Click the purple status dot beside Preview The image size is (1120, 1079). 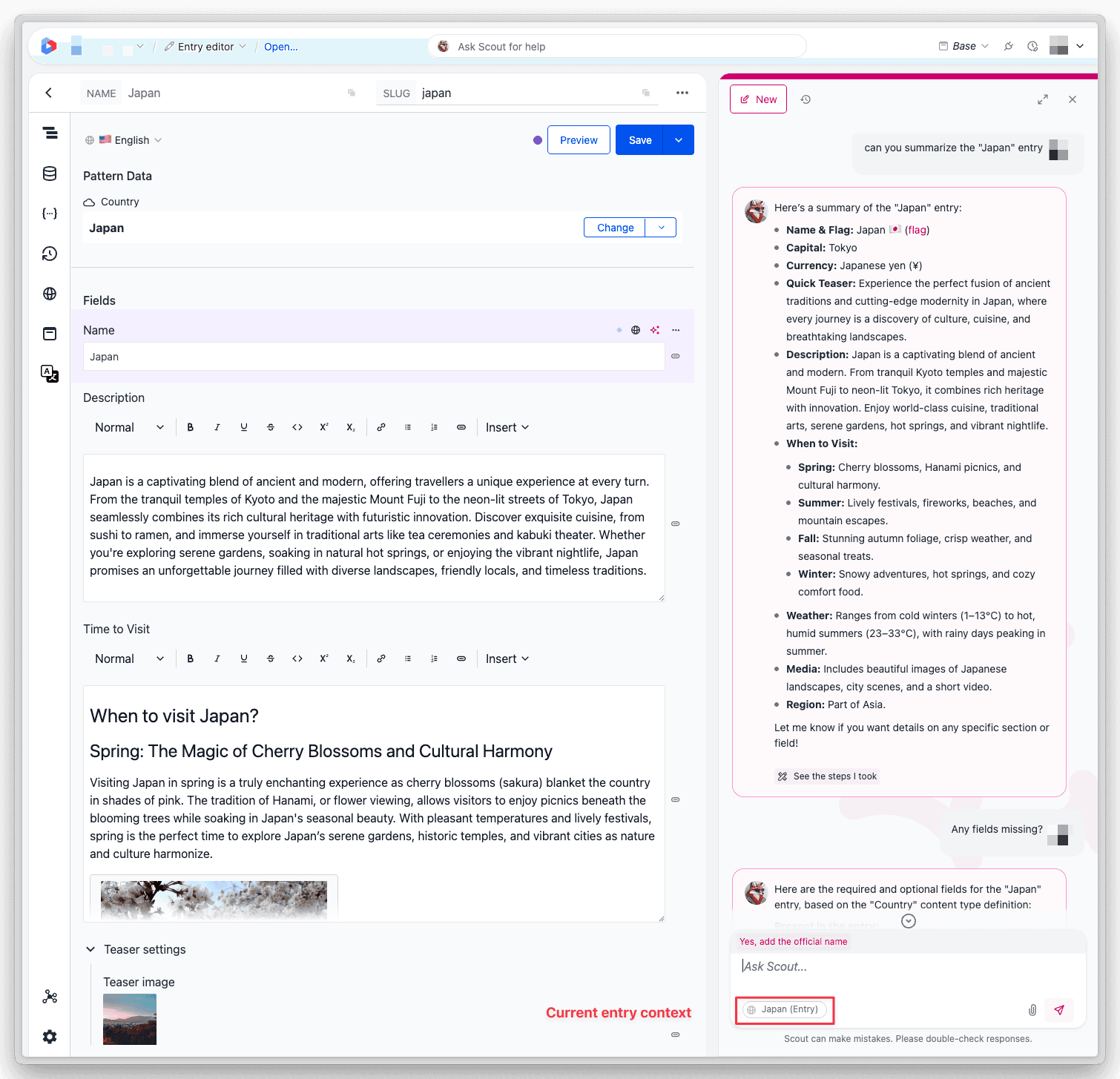click(x=538, y=139)
